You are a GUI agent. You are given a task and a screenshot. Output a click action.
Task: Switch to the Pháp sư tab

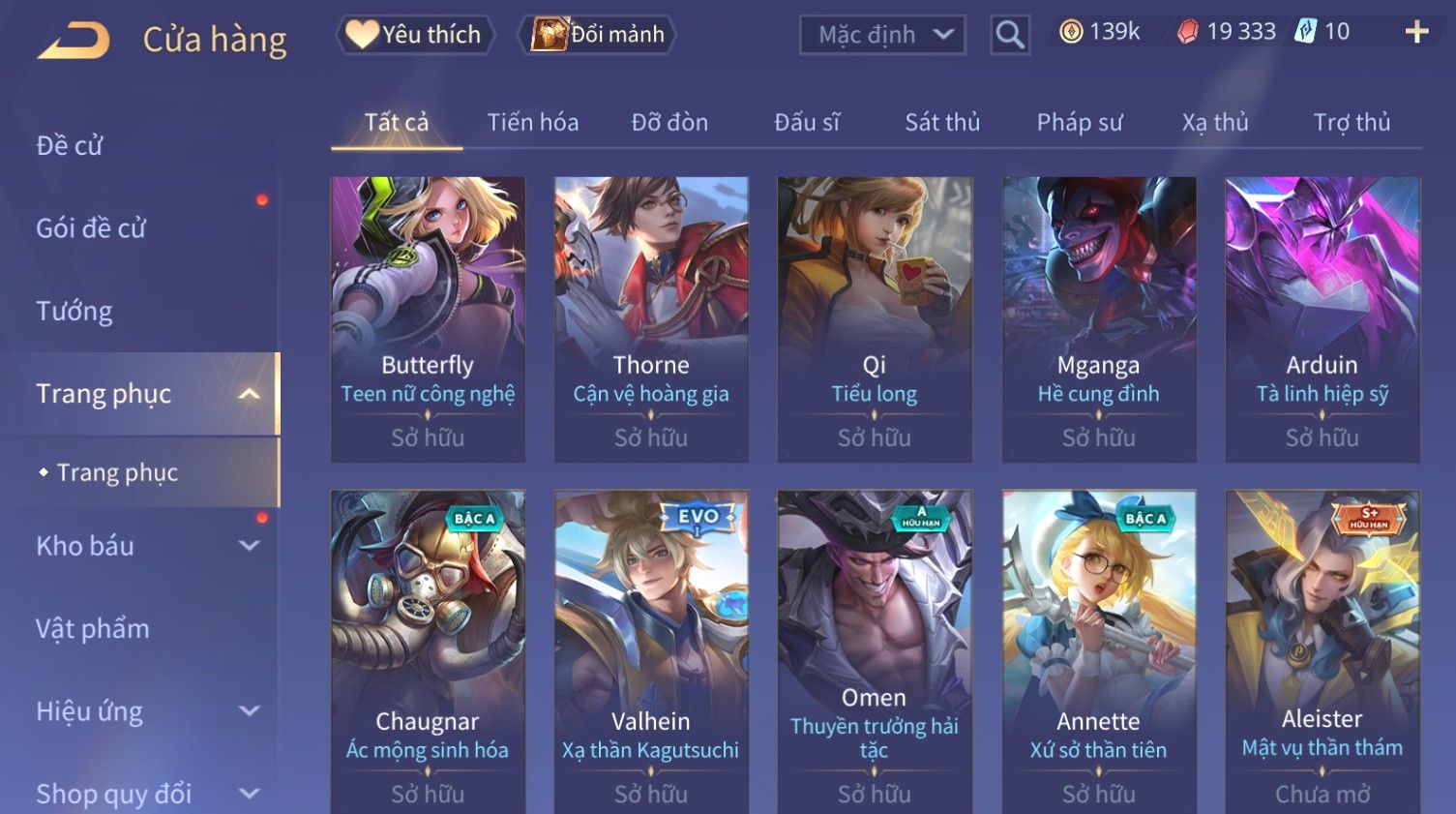coord(1080,123)
